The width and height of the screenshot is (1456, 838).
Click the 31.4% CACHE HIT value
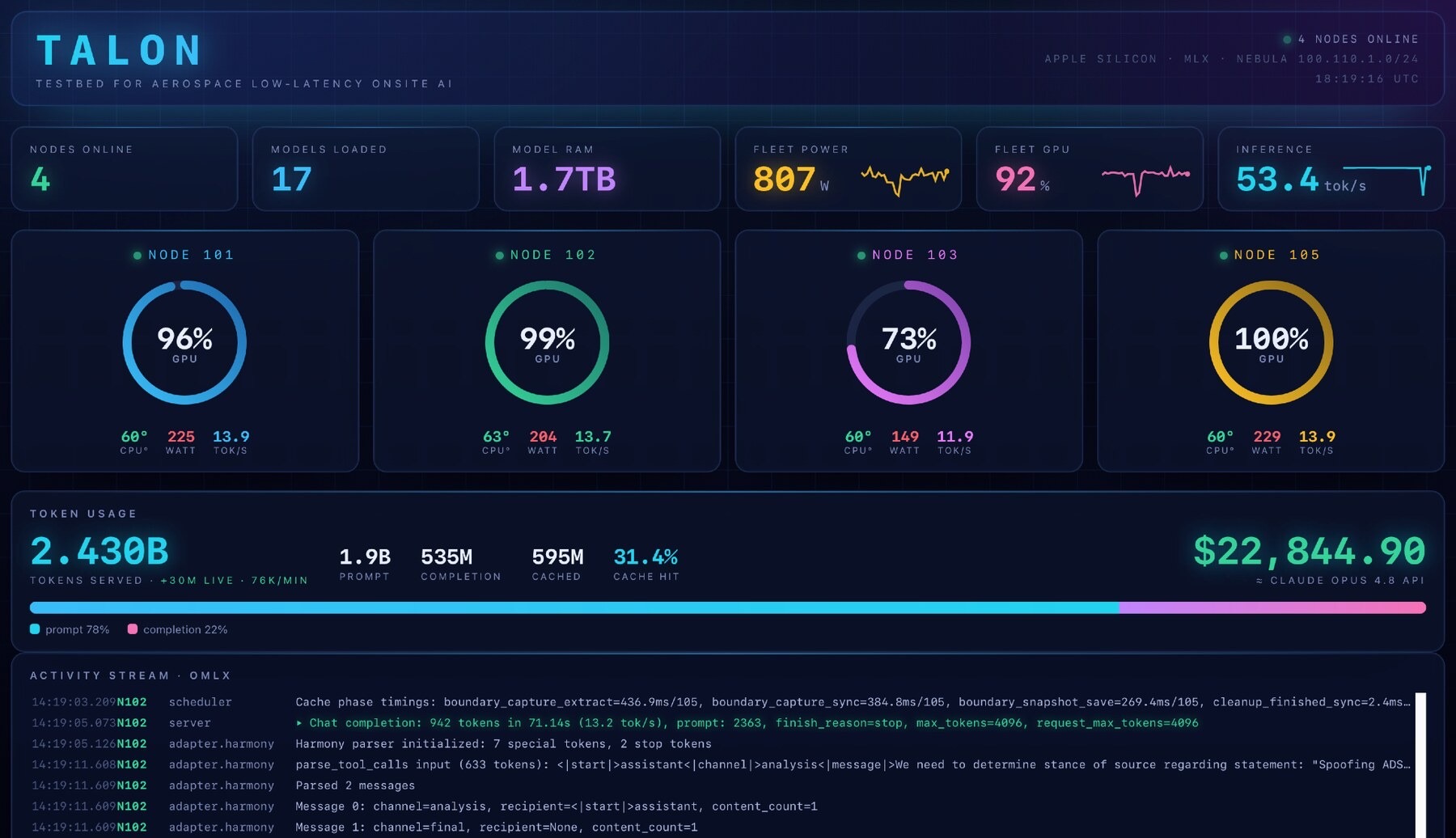(x=645, y=557)
